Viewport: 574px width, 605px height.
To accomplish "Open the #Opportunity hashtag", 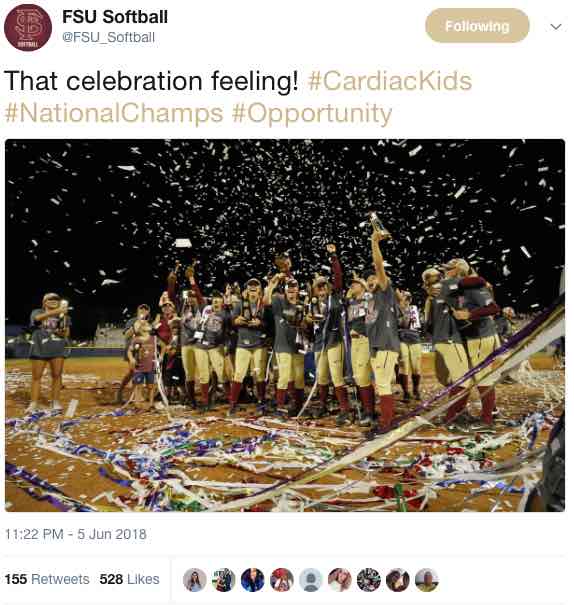I will (312, 114).
